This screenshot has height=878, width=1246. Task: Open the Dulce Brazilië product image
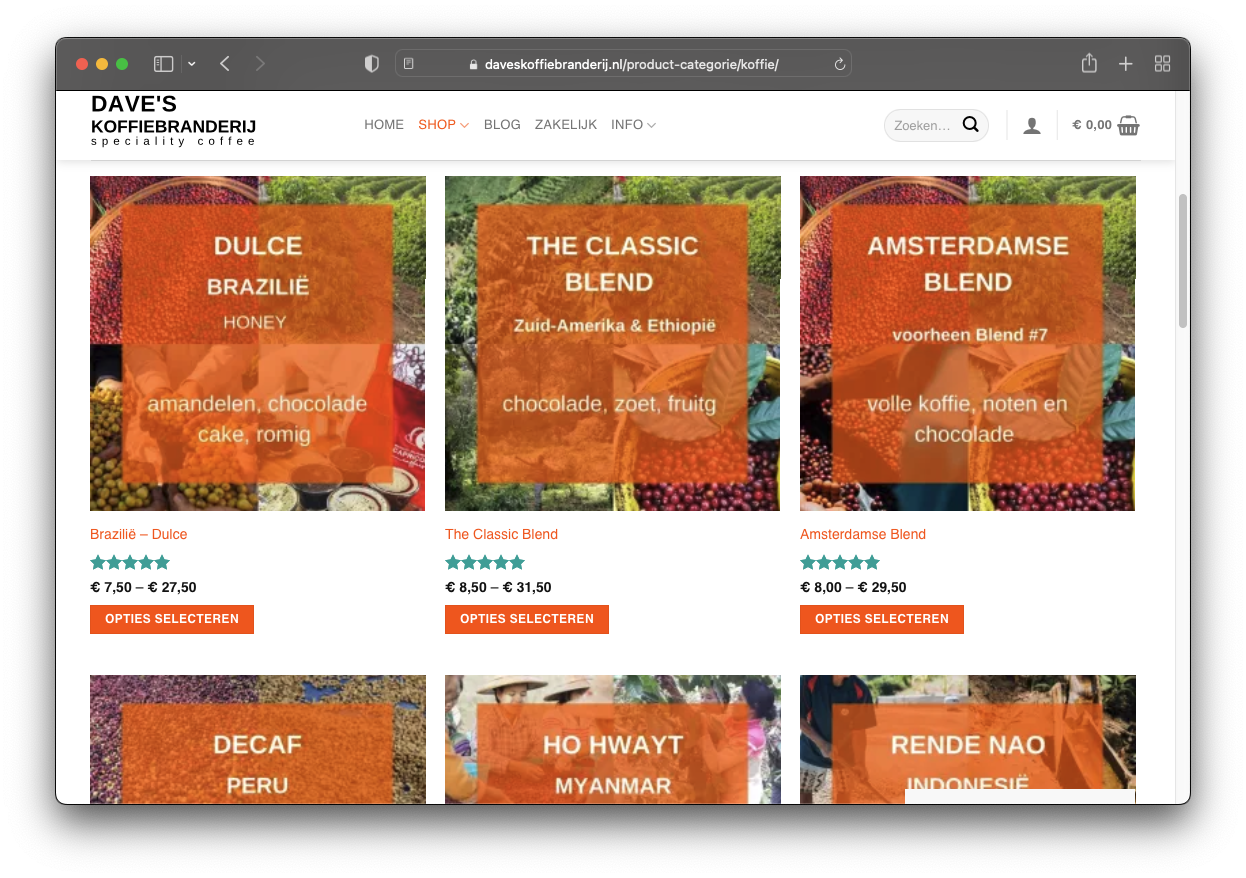tap(258, 344)
